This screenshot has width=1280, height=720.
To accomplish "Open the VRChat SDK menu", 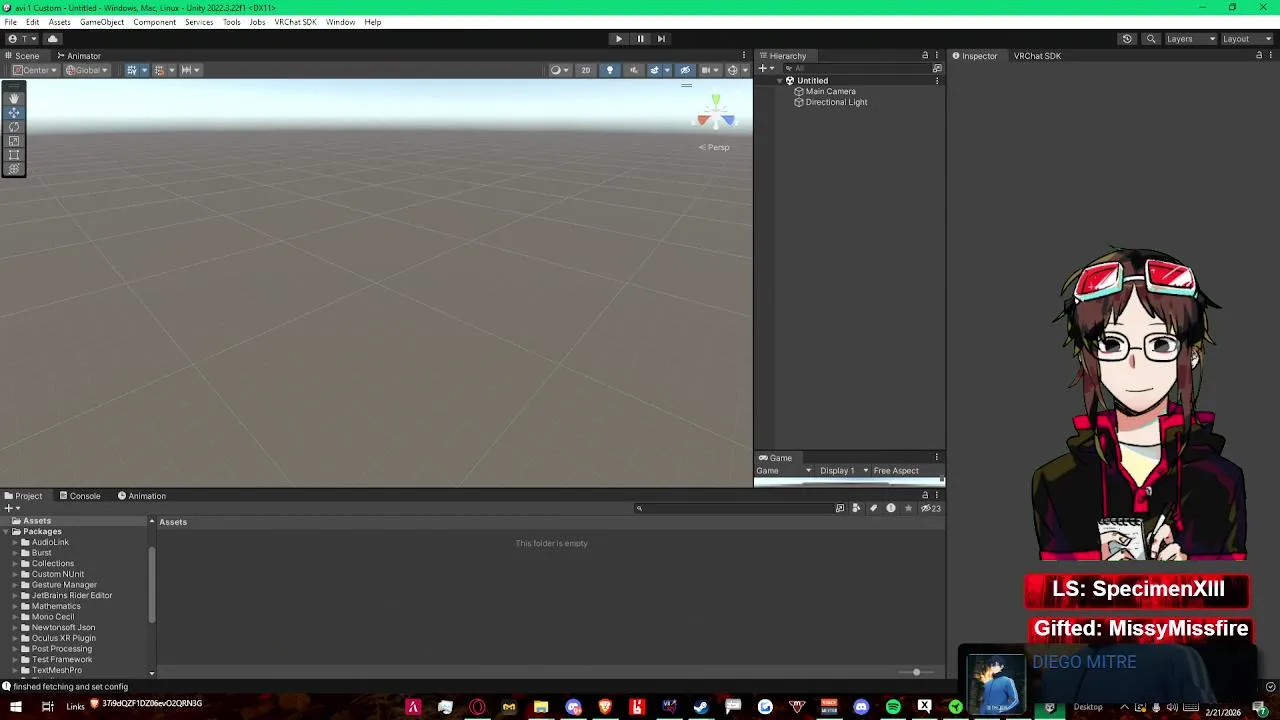I will [x=295, y=22].
